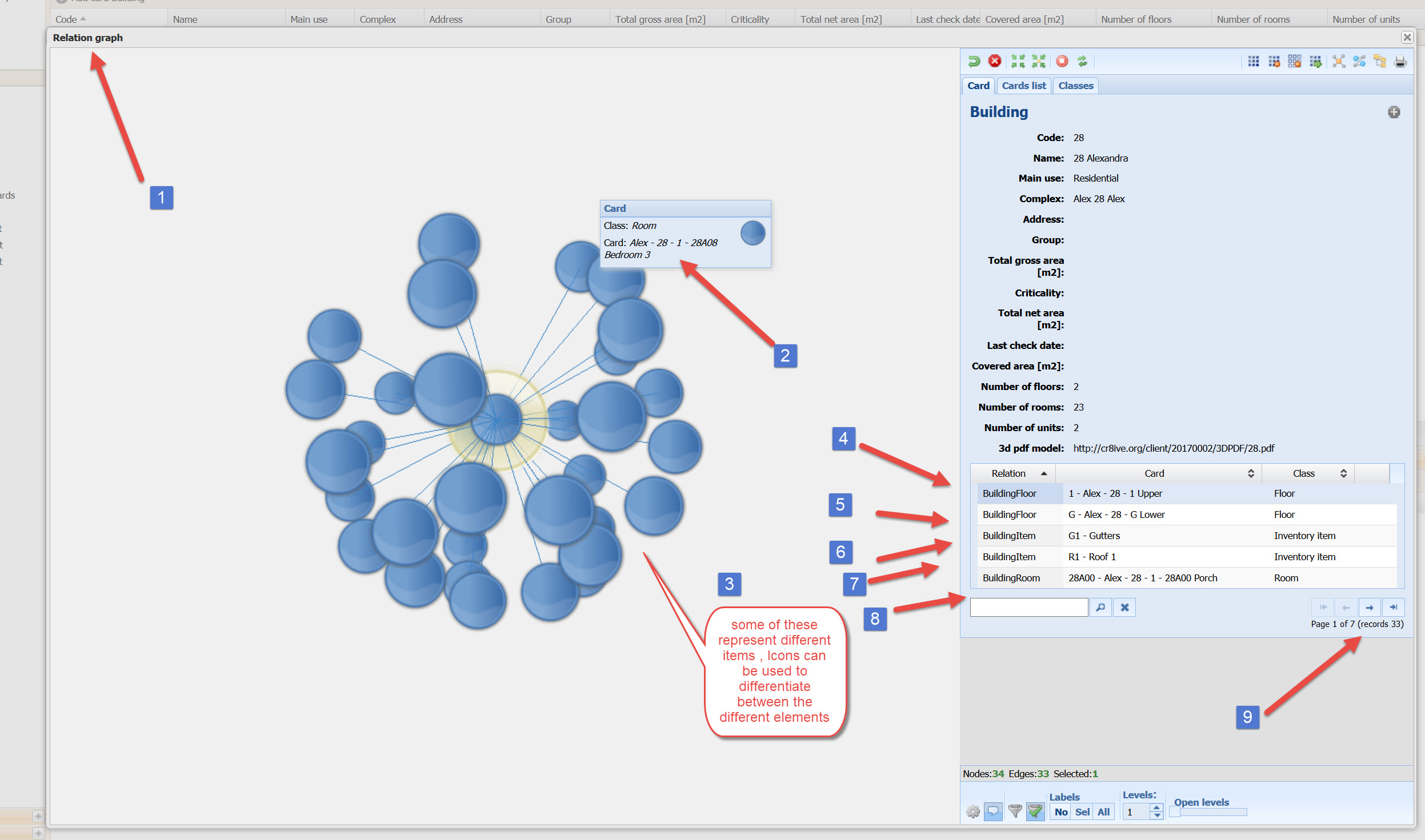
Task: Open the Classes tab
Action: pos(1075,86)
